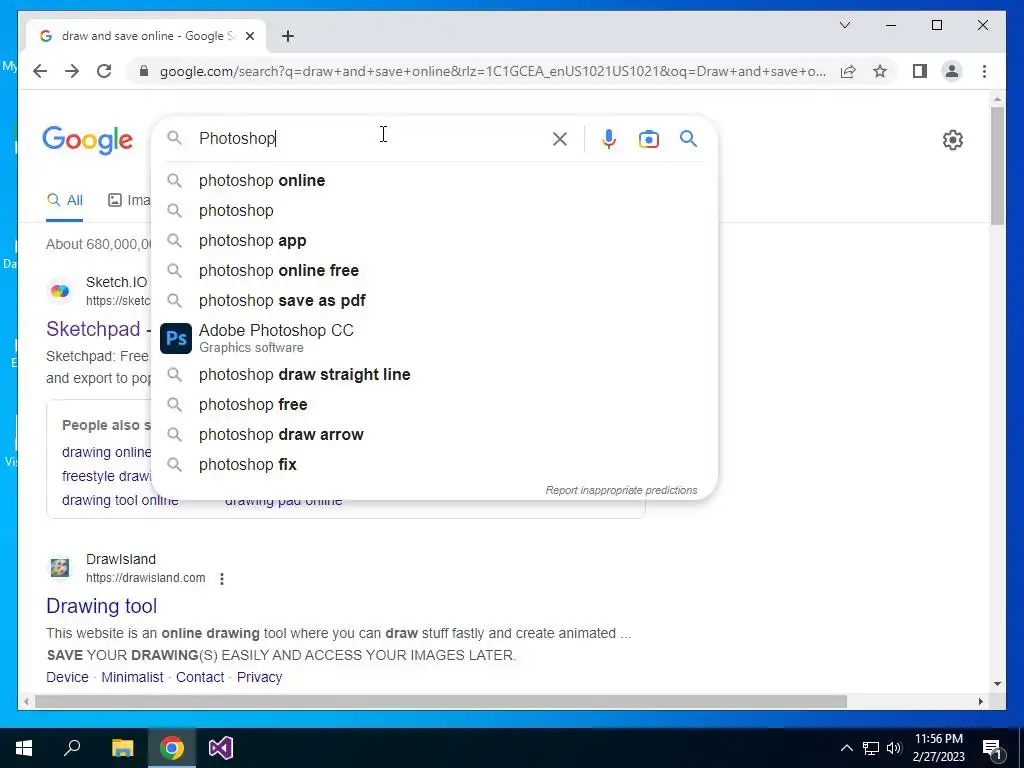The width and height of the screenshot is (1024, 768).
Task: Open the Device sitelink
Action: tap(67, 677)
